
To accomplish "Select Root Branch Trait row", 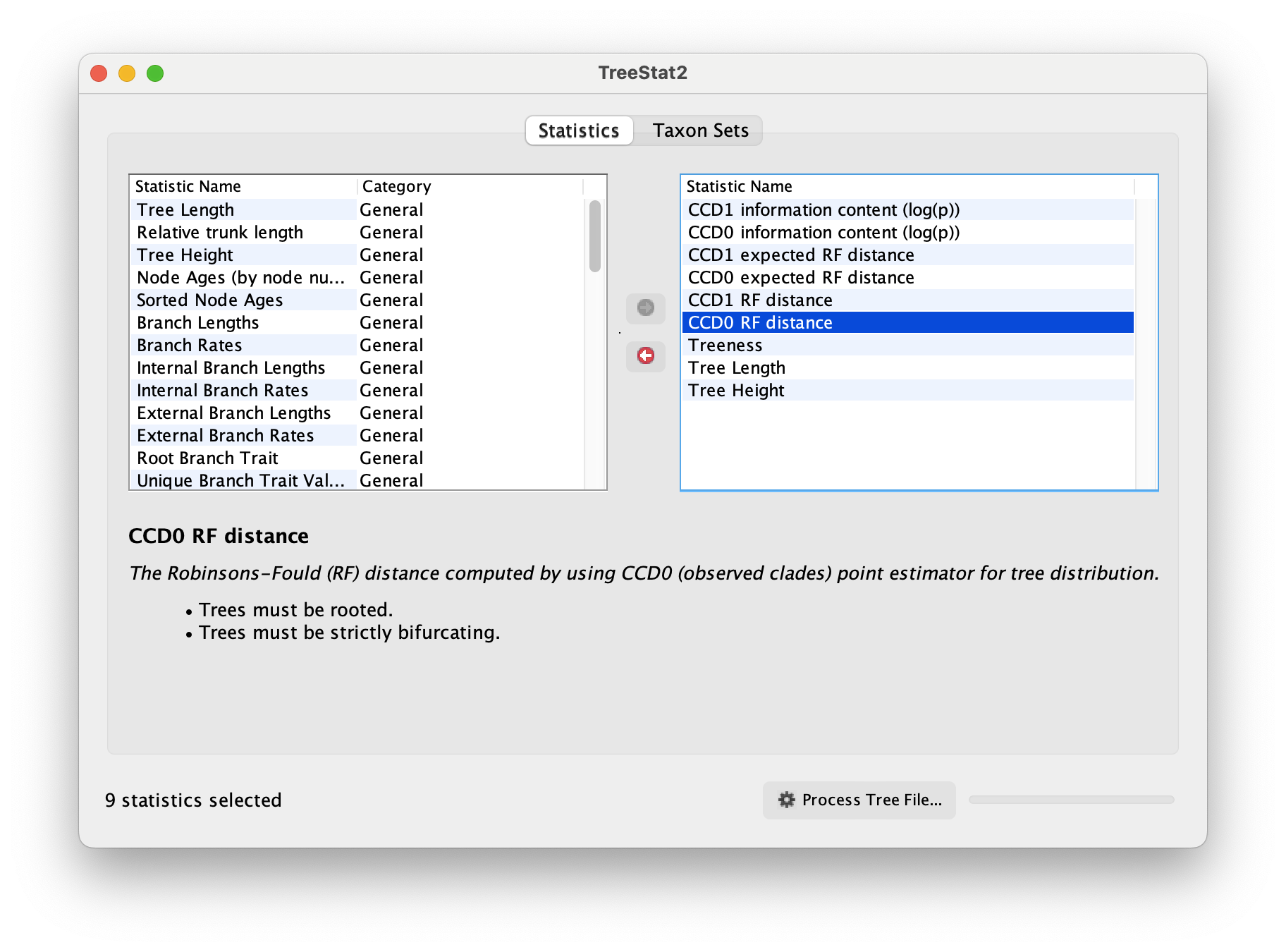I will [x=357, y=458].
